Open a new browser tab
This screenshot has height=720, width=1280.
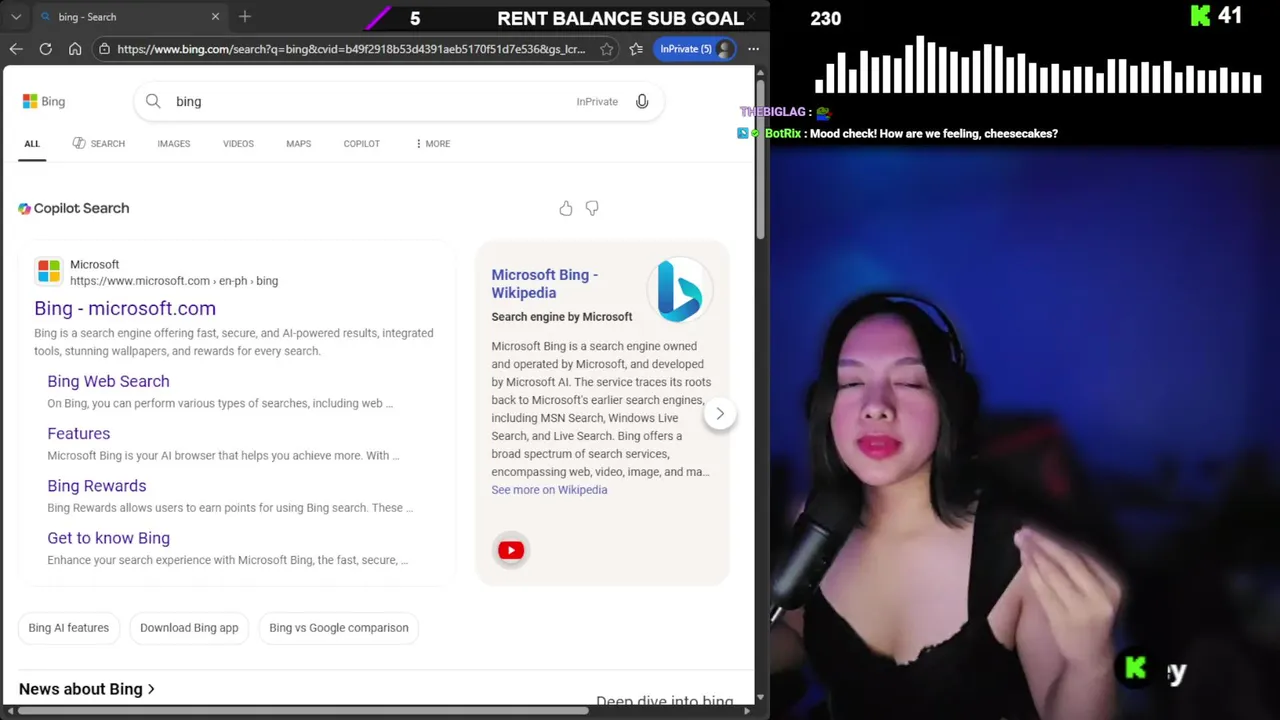click(245, 17)
